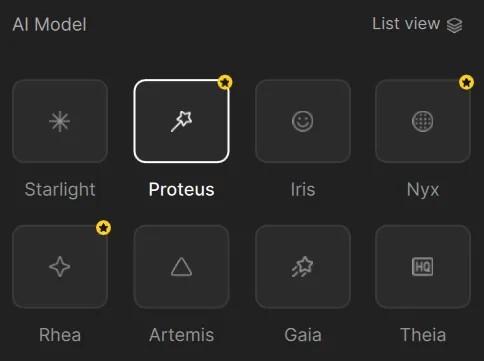The width and height of the screenshot is (484, 361).
Task: Click the Proteus label text
Action: point(182,190)
